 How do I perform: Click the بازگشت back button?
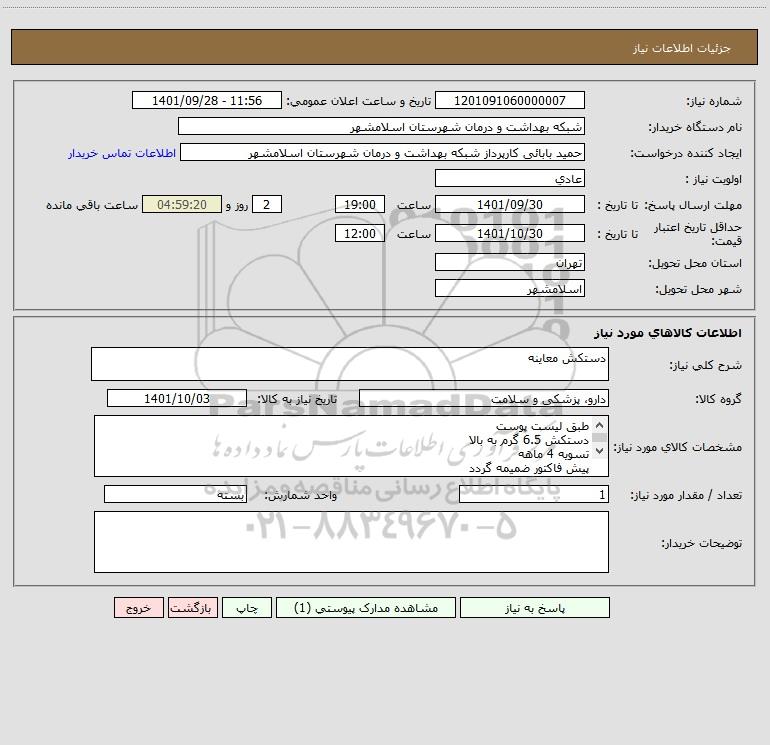pos(192,607)
